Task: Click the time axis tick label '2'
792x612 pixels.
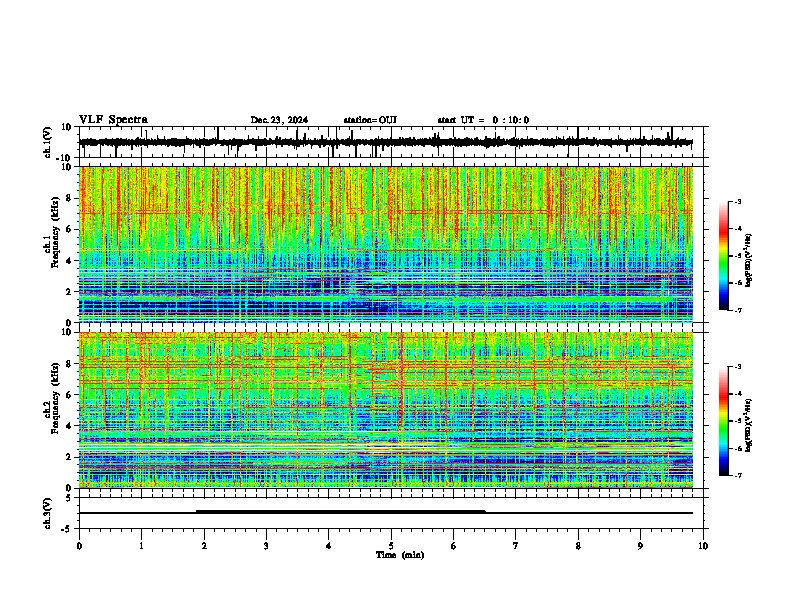Action: (x=204, y=546)
